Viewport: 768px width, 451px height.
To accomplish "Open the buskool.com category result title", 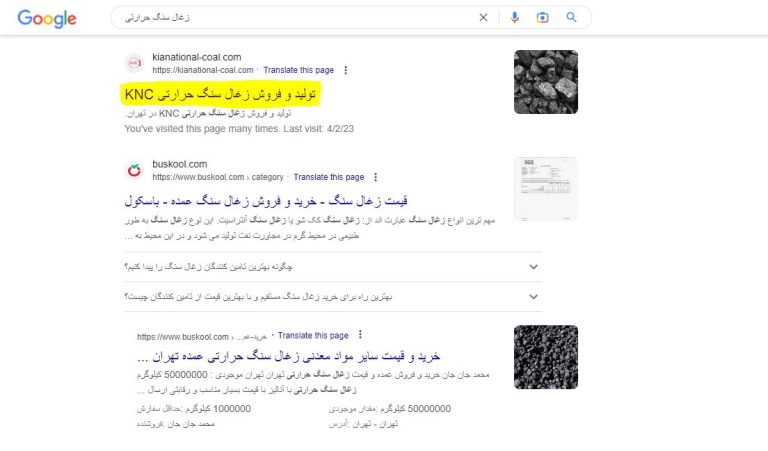I will click(266, 201).
